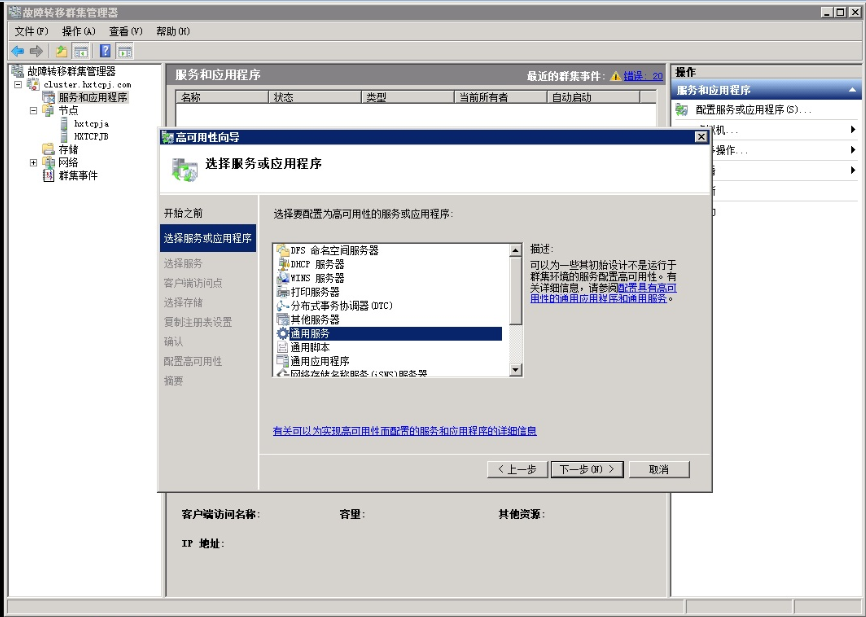Image resolution: width=866 pixels, height=617 pixels.
Task: Click the up-one-level folder toolbar icon
Action: (x=61, y=51)
